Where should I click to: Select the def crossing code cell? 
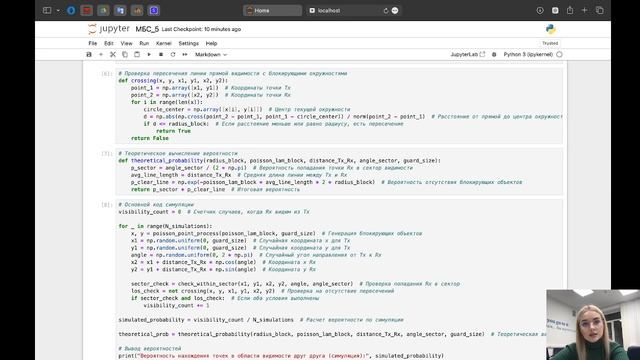point(339,106)
